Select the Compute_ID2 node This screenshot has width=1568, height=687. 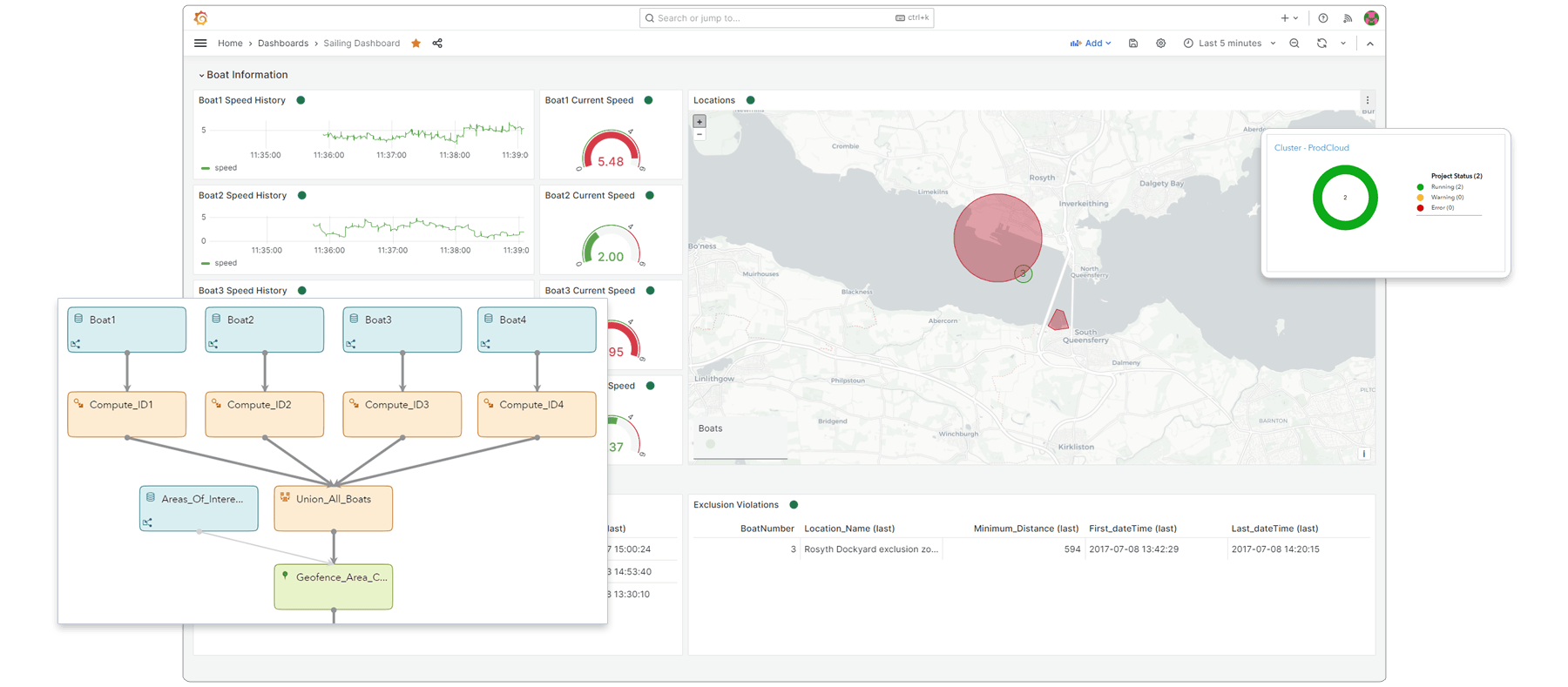pos(265,414)
